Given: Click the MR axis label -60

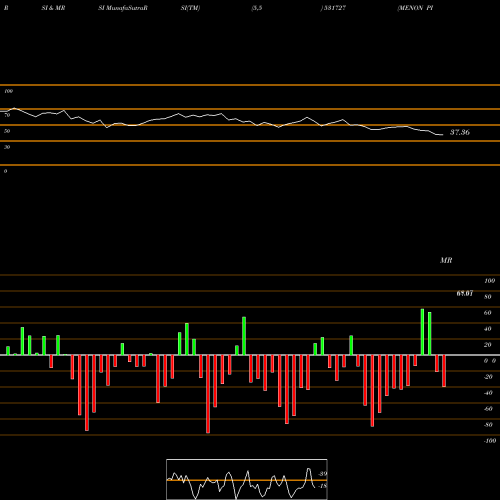Looking at the screenshot, I should [488, 409].
